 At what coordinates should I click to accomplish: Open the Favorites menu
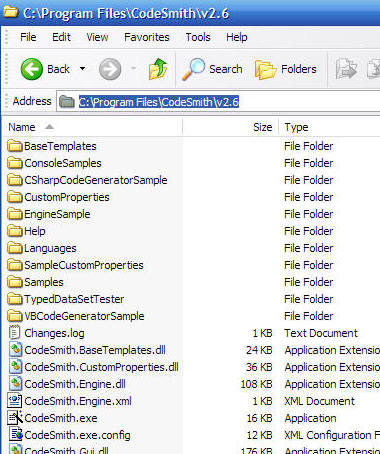[147, 37]
